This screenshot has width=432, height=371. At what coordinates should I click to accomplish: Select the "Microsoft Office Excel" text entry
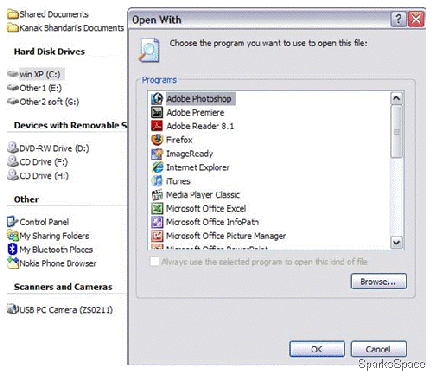(206, 209)
